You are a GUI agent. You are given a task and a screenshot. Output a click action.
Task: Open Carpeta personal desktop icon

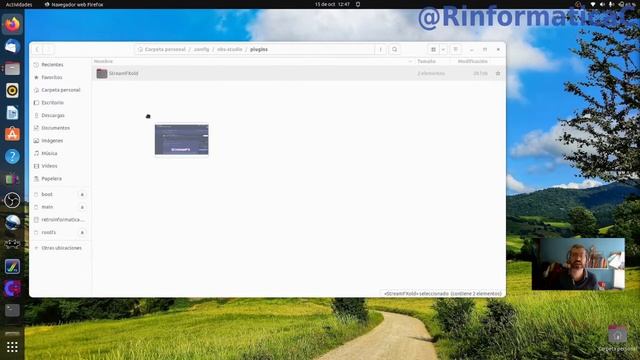pyautogui.click(x=617, y=339)
